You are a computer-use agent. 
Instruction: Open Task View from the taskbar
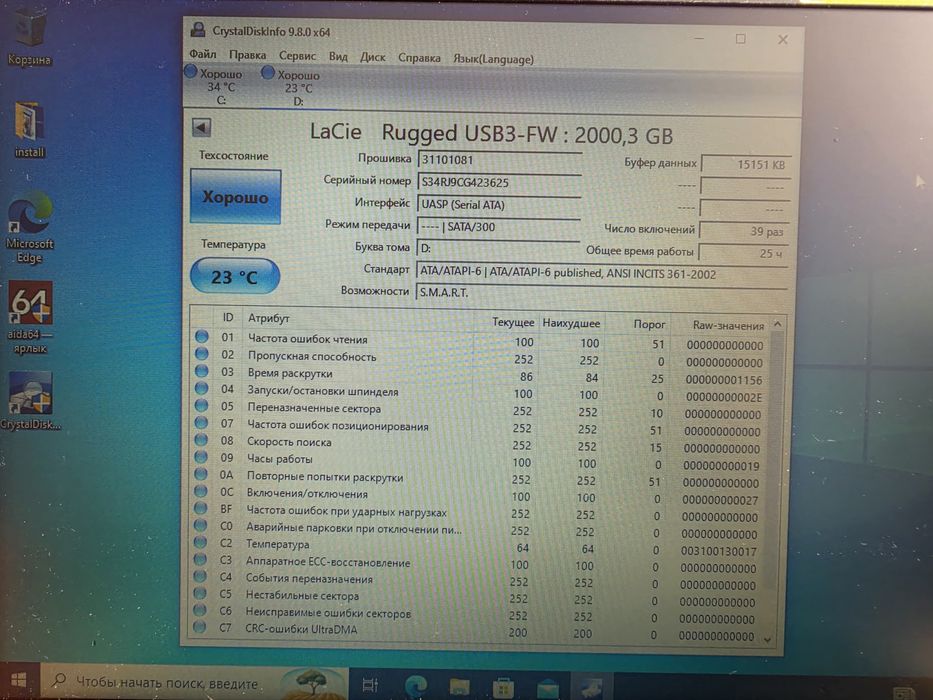[x=370, y=685]
